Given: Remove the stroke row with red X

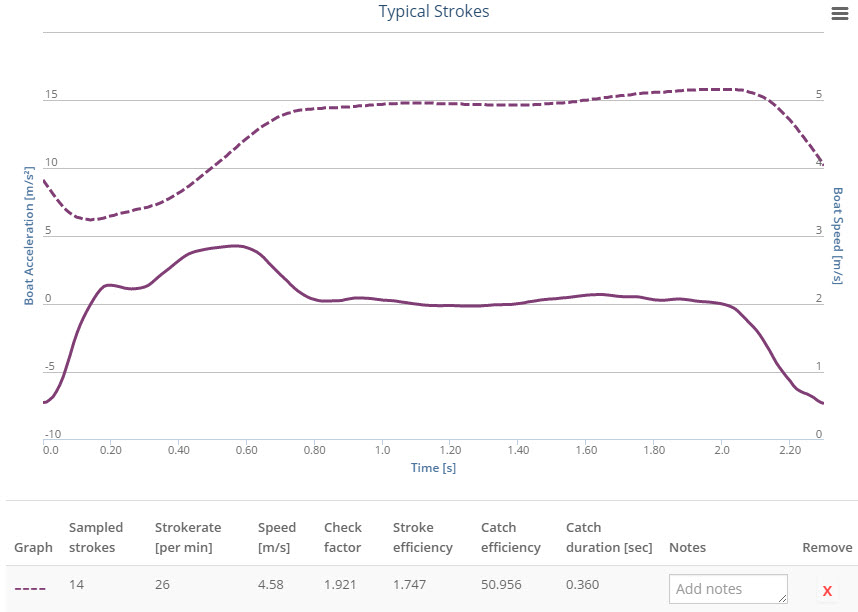Looking at the screenshot, I should 827,590.
